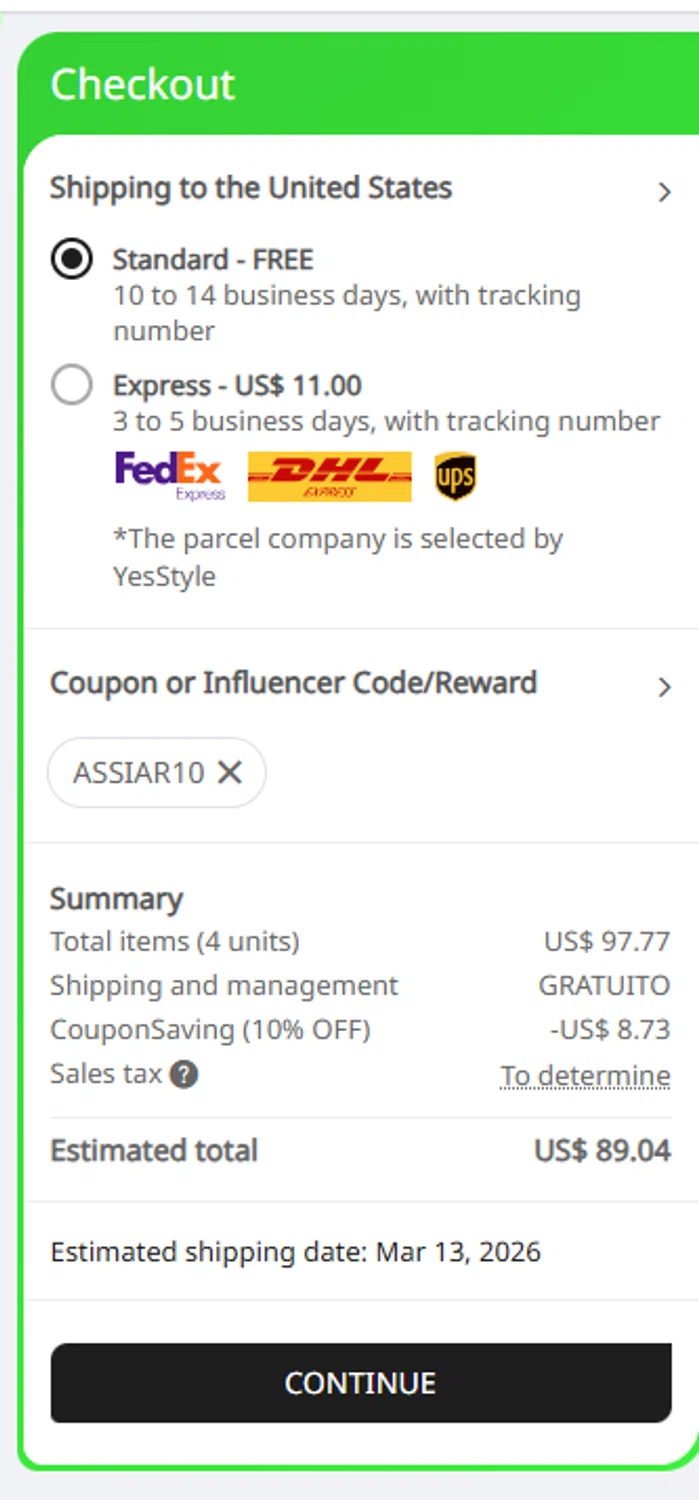699x1500 pixels.
Task: Click the "To determine" sales tax link
Action: coord(585,1076)
